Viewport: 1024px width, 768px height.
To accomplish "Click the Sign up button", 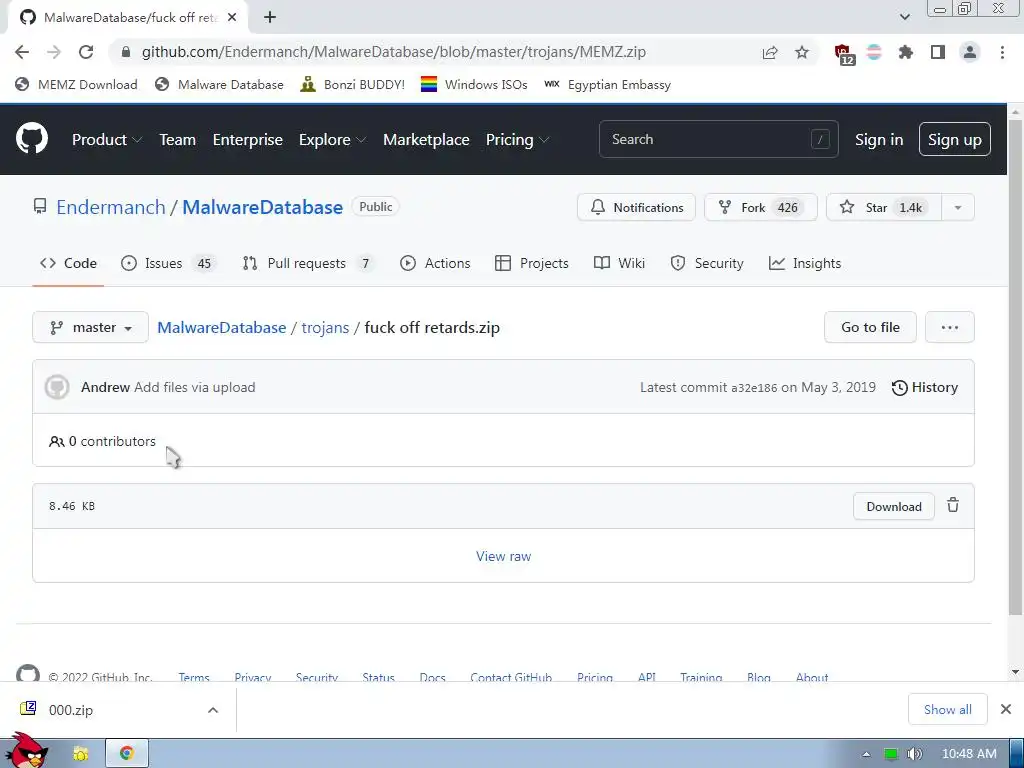I will tap(955, 139).
